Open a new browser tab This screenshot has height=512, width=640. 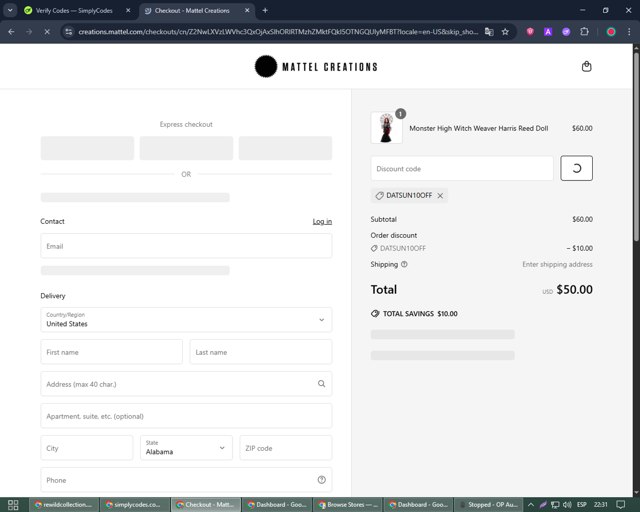click(265, 10)
